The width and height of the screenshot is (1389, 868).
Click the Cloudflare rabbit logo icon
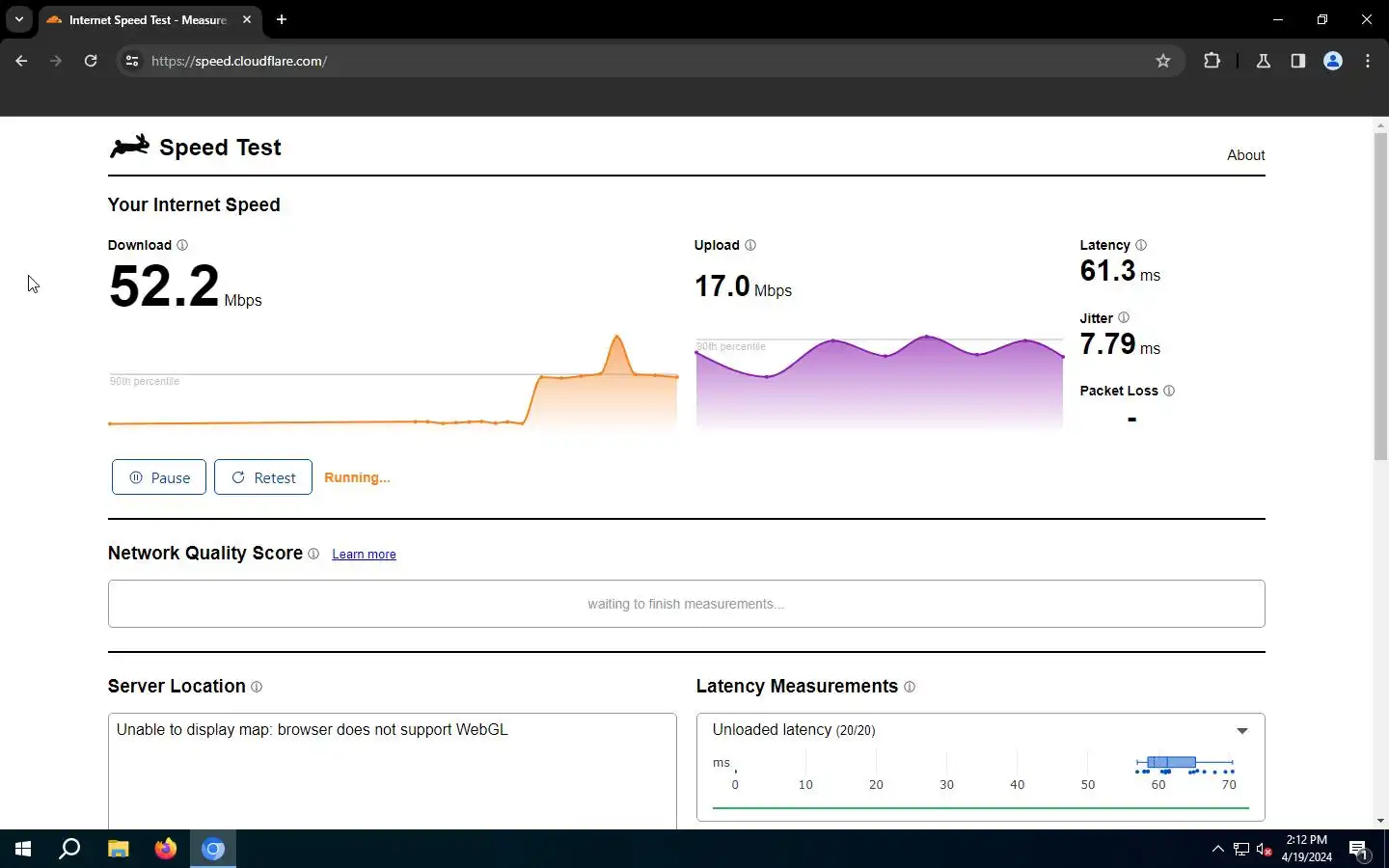pyautogui.click(x=129, y=146)
